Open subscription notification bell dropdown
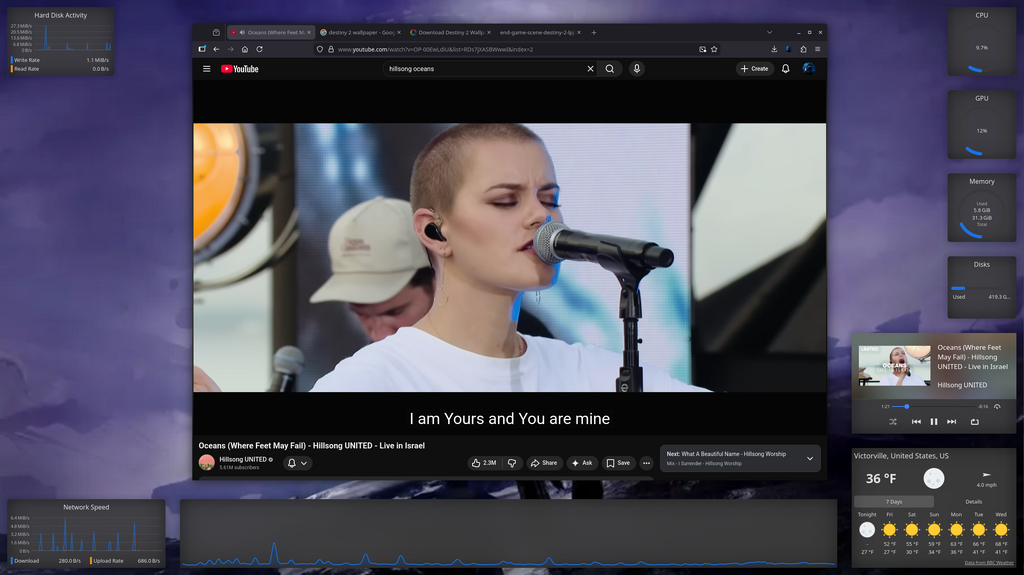 (x=297, y=463)
